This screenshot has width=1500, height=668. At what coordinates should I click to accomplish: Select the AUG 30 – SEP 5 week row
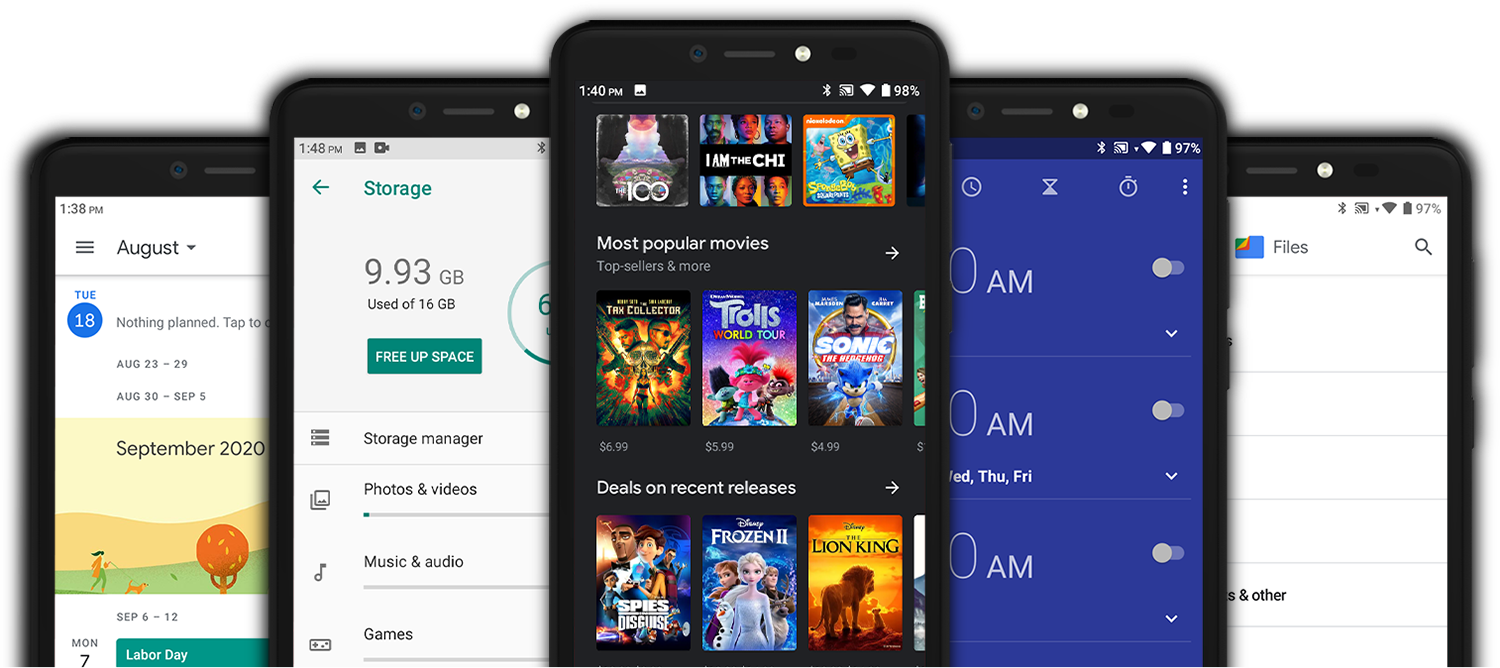click(161, 396)
